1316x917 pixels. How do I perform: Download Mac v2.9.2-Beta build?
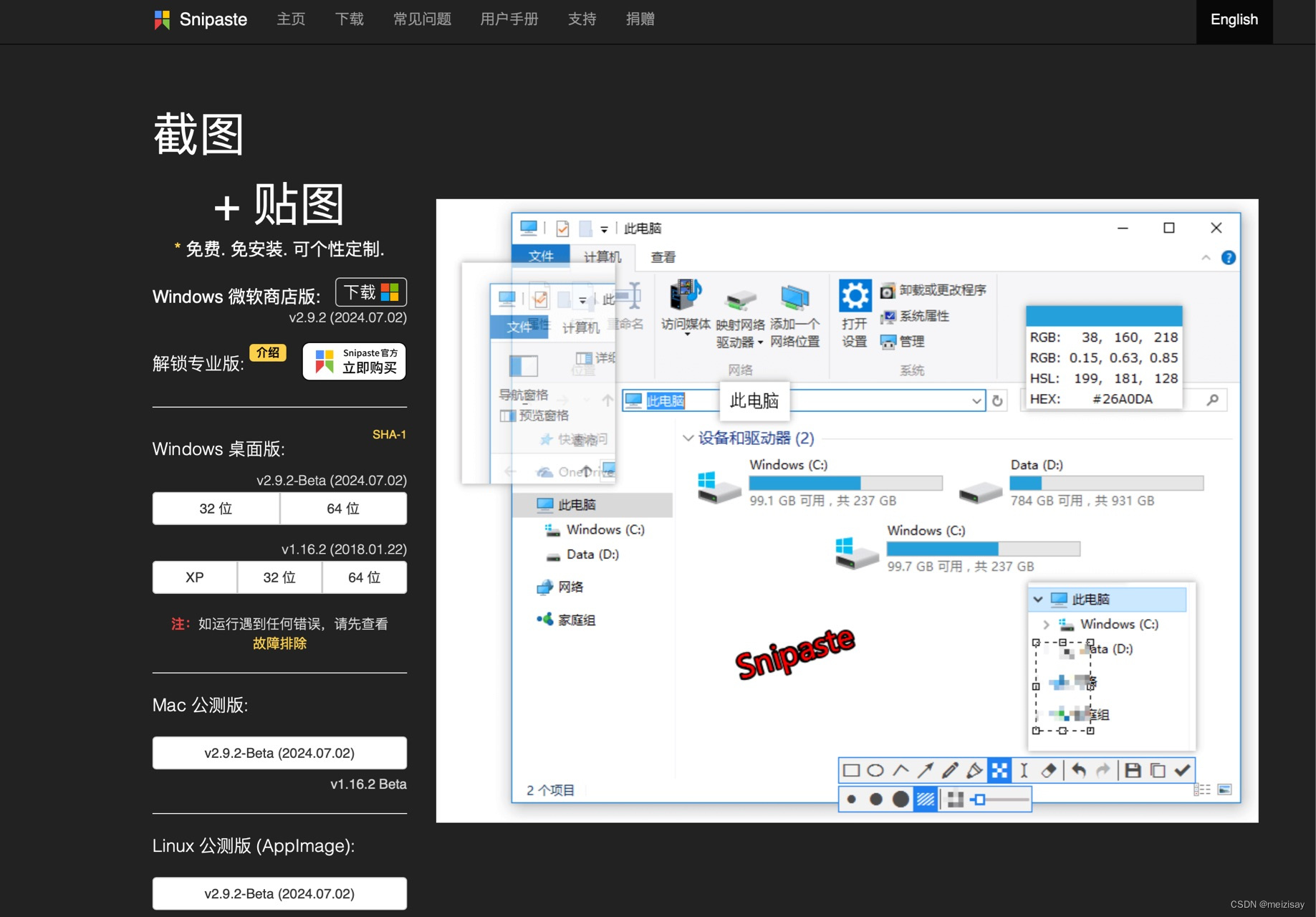pos(279,753)
